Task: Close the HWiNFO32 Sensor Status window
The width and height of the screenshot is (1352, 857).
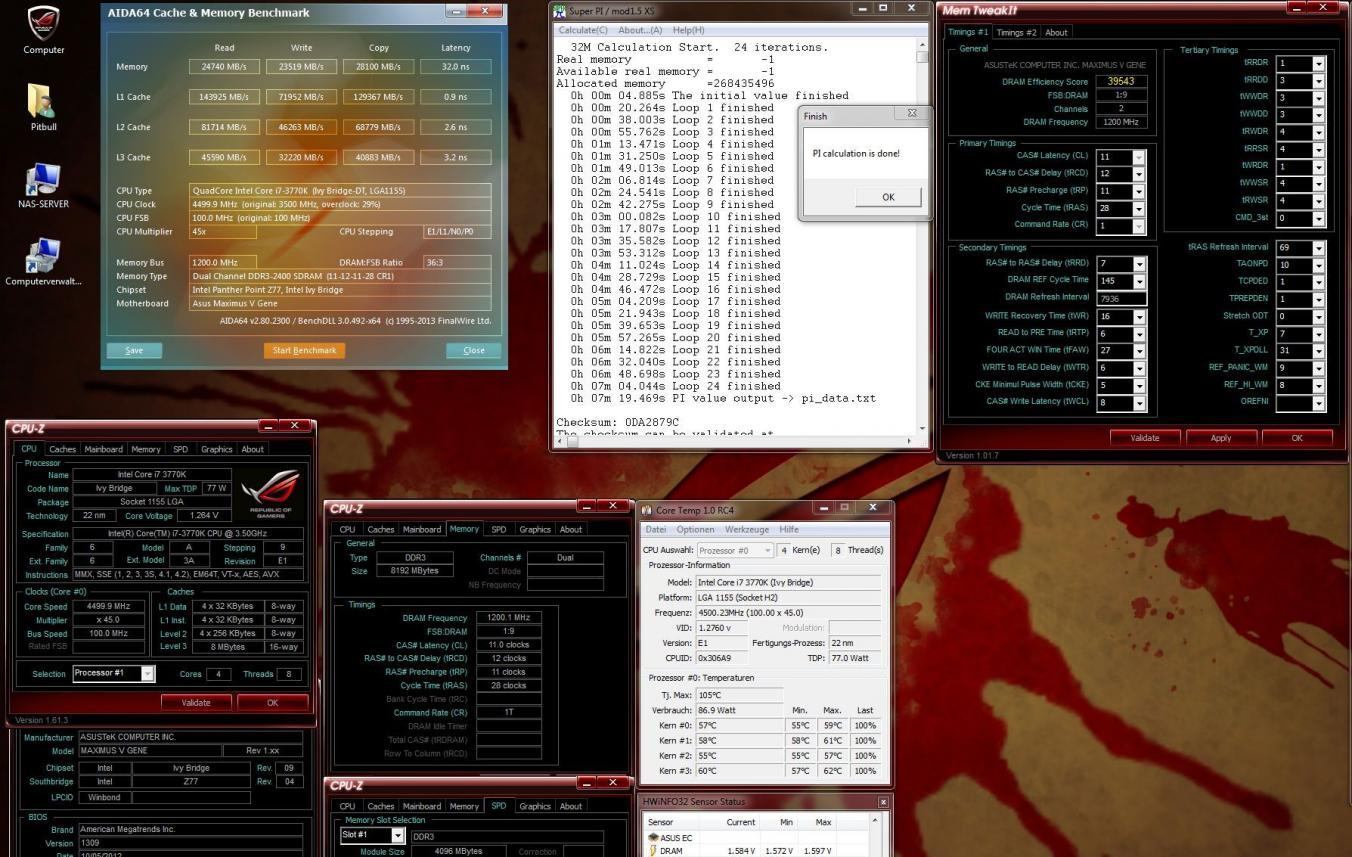Action: pos(883,802)
